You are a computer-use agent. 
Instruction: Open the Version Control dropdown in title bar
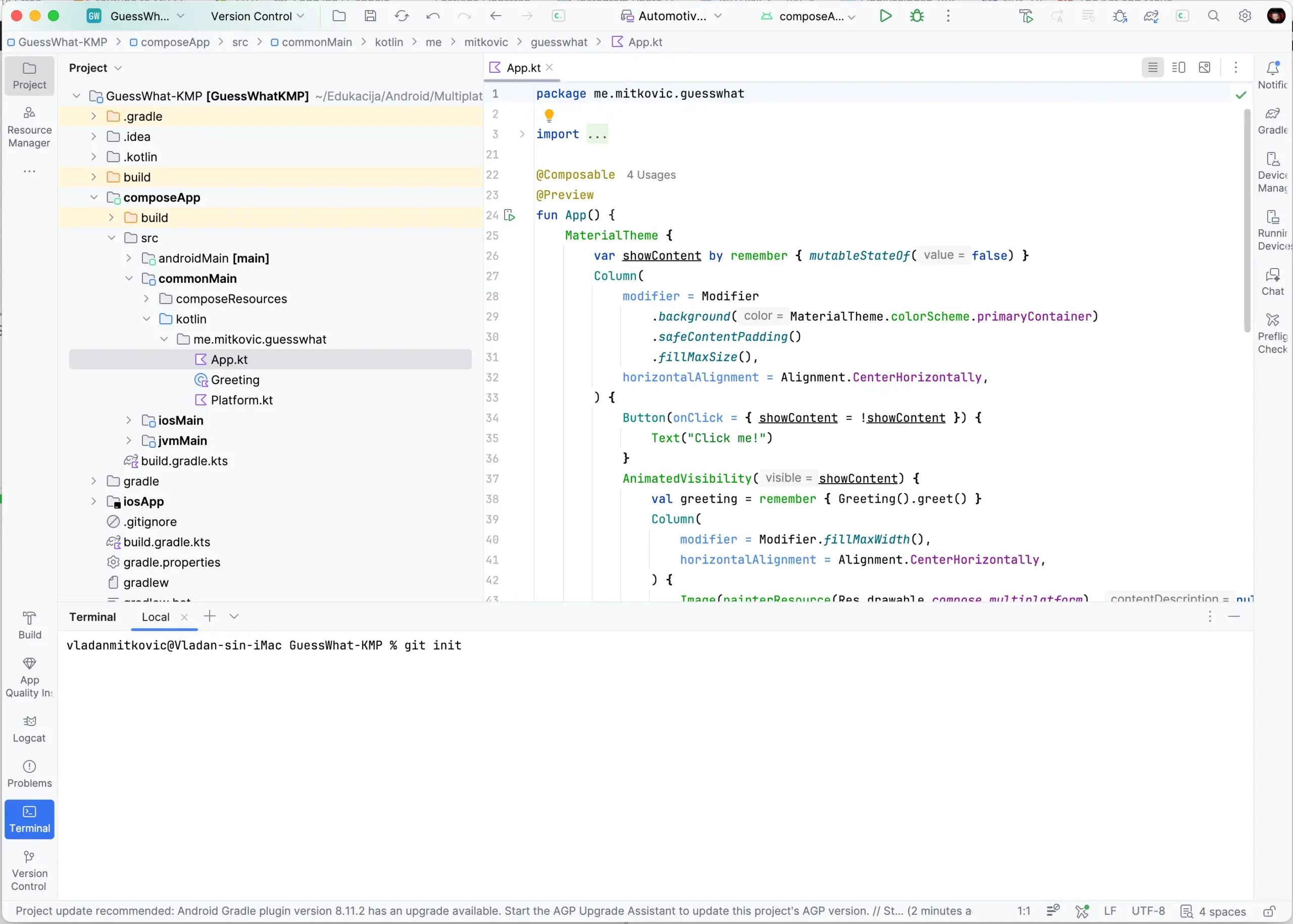(257, 16)
